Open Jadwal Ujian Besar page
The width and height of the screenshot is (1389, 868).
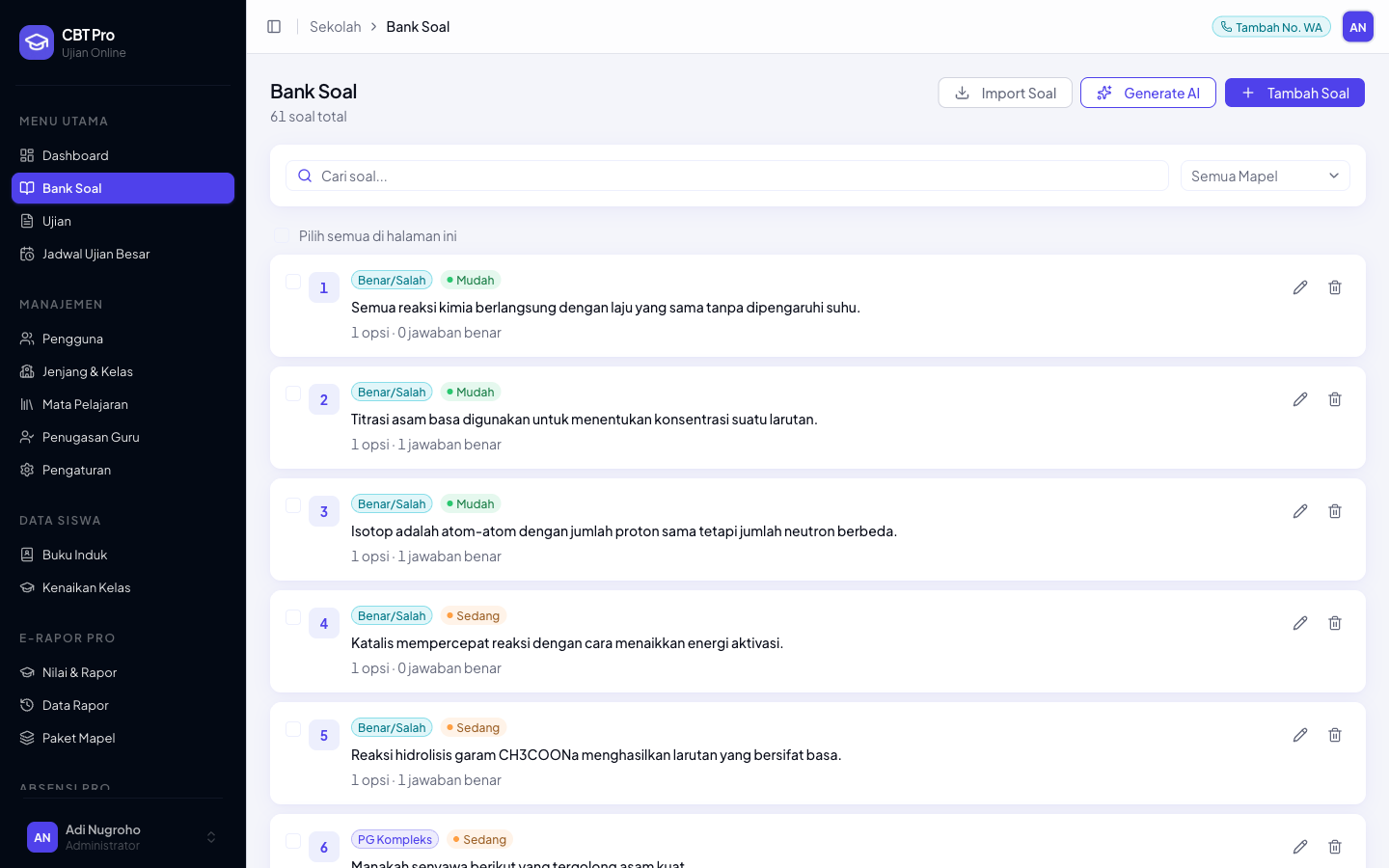[x=123, y=254]
